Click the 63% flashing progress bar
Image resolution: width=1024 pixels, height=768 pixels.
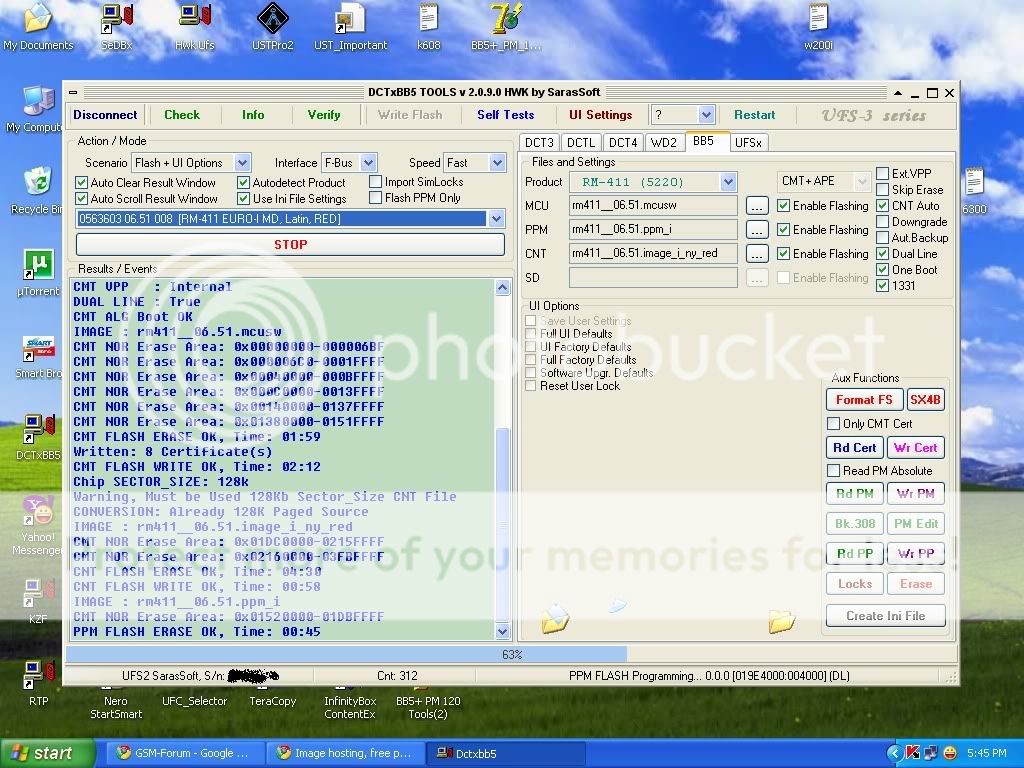[511, 654]
